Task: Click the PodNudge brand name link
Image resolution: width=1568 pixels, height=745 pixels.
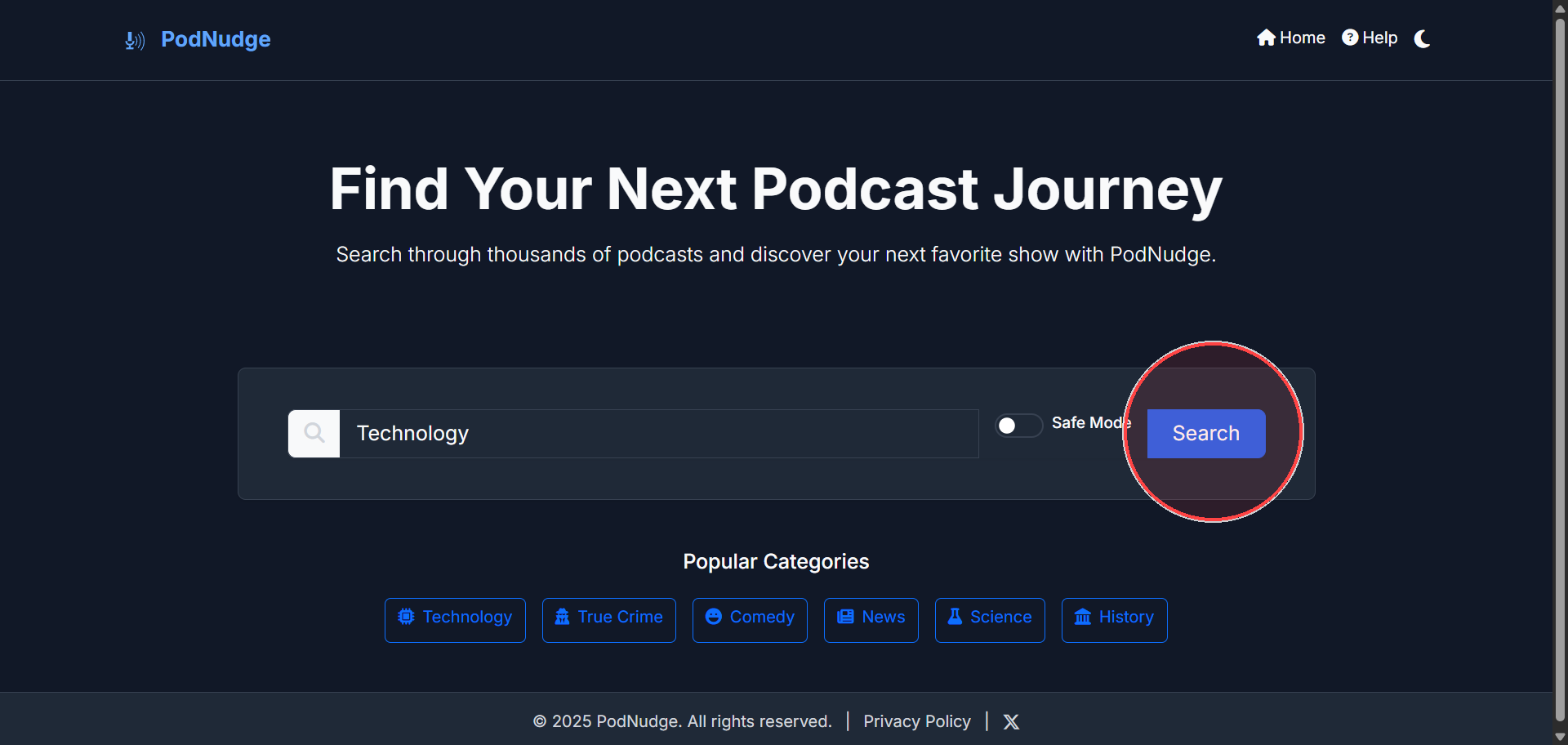Action: tap(216, 39)
